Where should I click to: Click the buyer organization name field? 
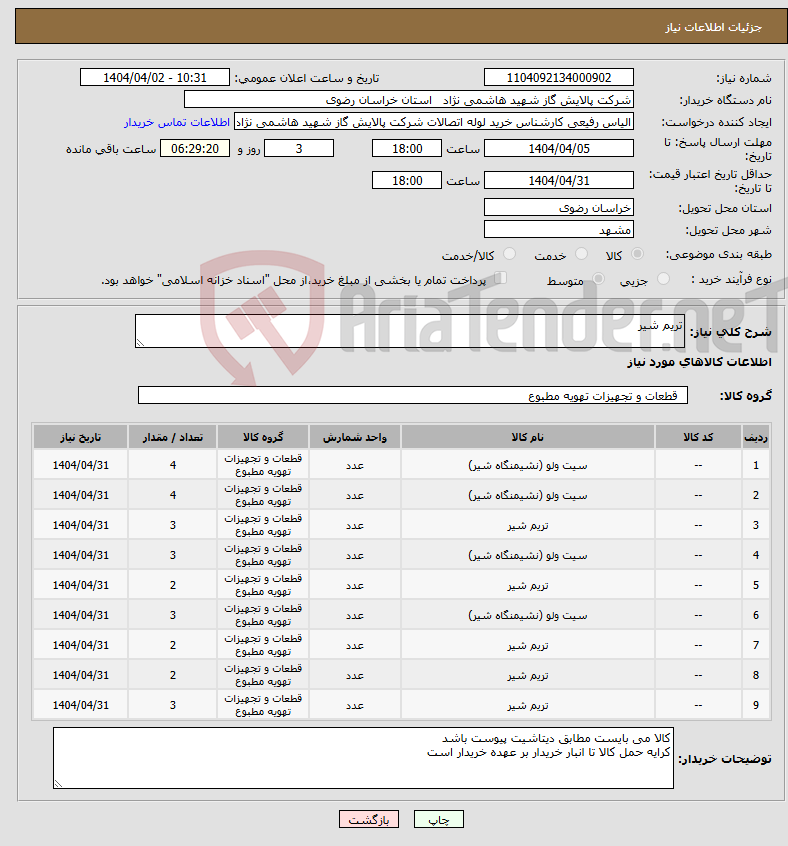[x=409, y=100]
